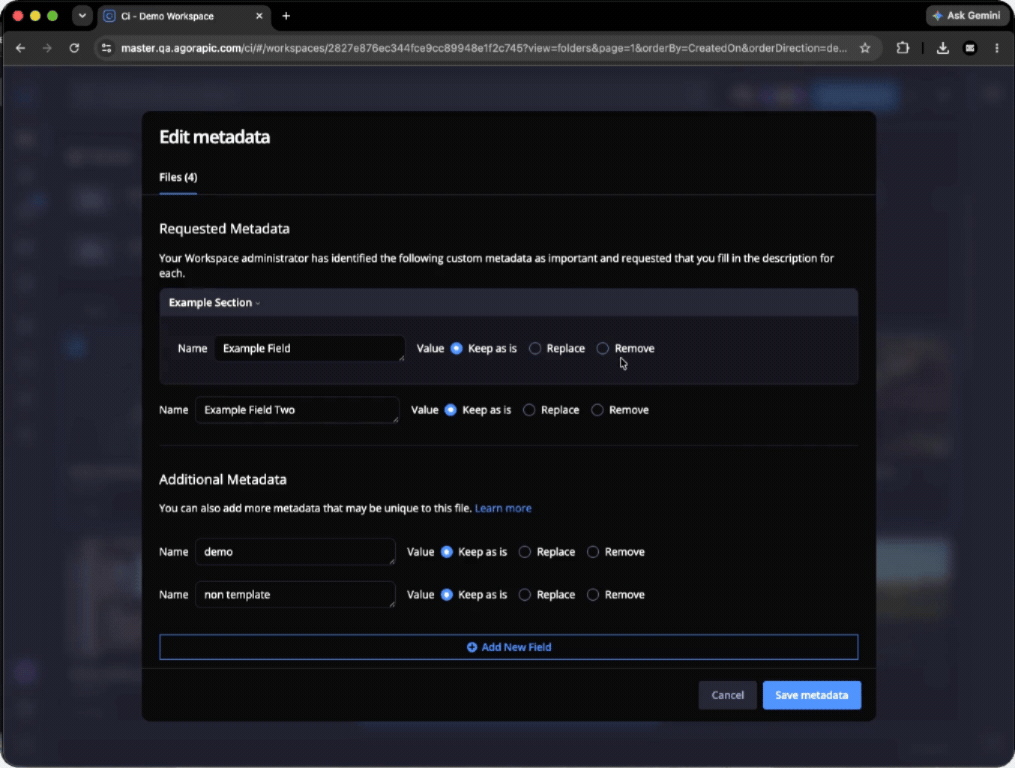Viewport: 1015px width, 768px height.
Task: Open the tab search dropdown arrow
Action: point(82,16)
